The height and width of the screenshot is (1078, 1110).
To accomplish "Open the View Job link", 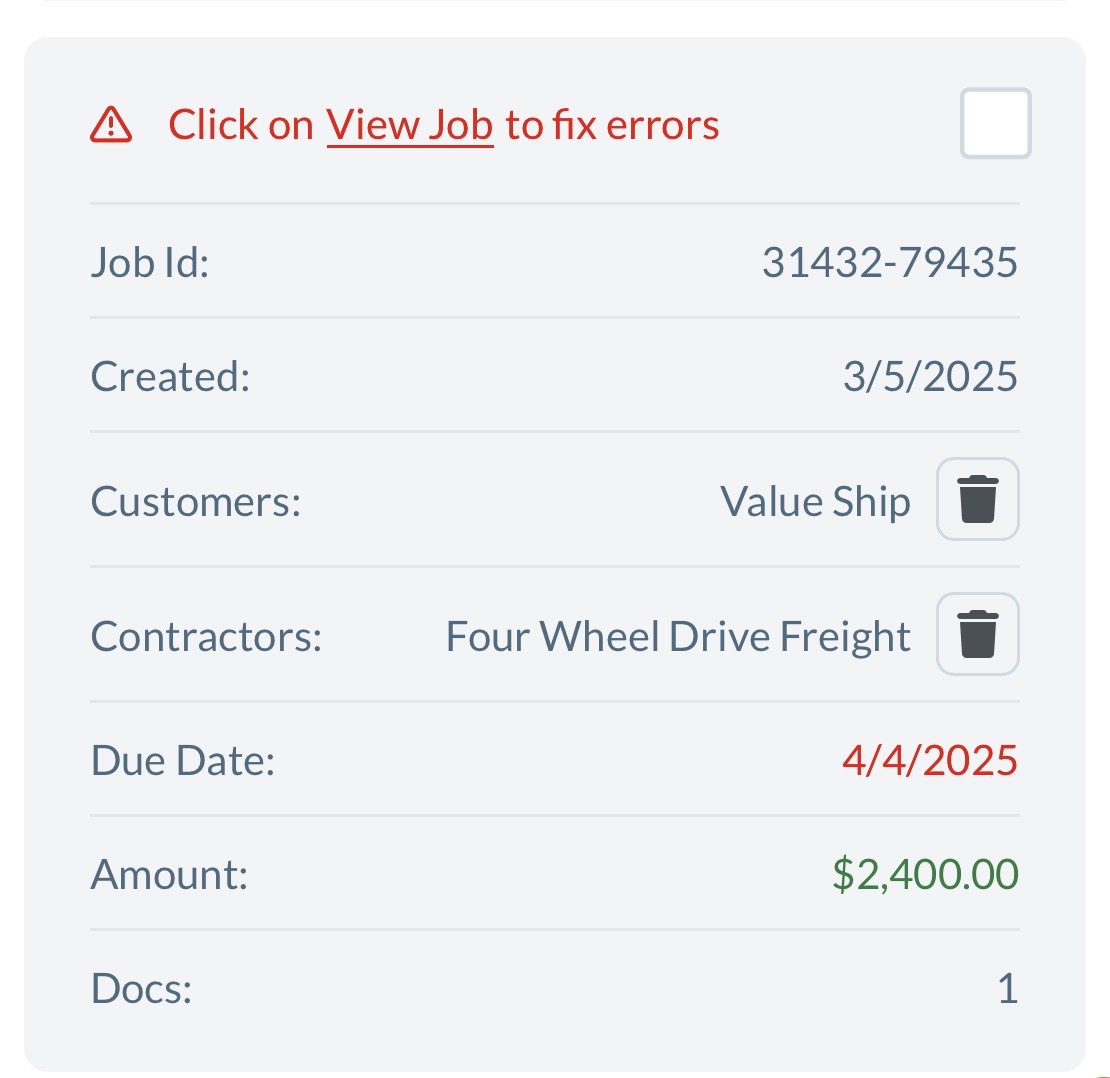I will [409, 125].
